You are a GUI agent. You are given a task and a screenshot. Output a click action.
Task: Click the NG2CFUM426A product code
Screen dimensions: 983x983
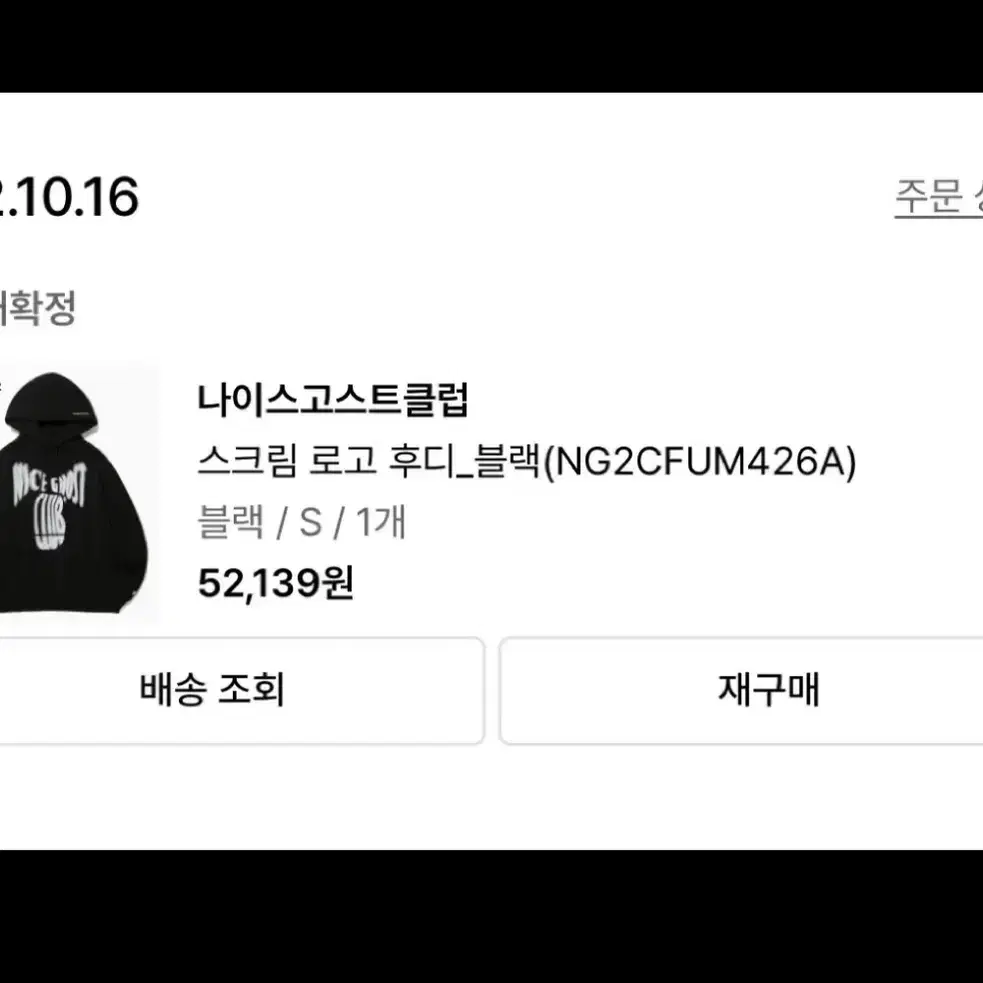tap(699, 461)
